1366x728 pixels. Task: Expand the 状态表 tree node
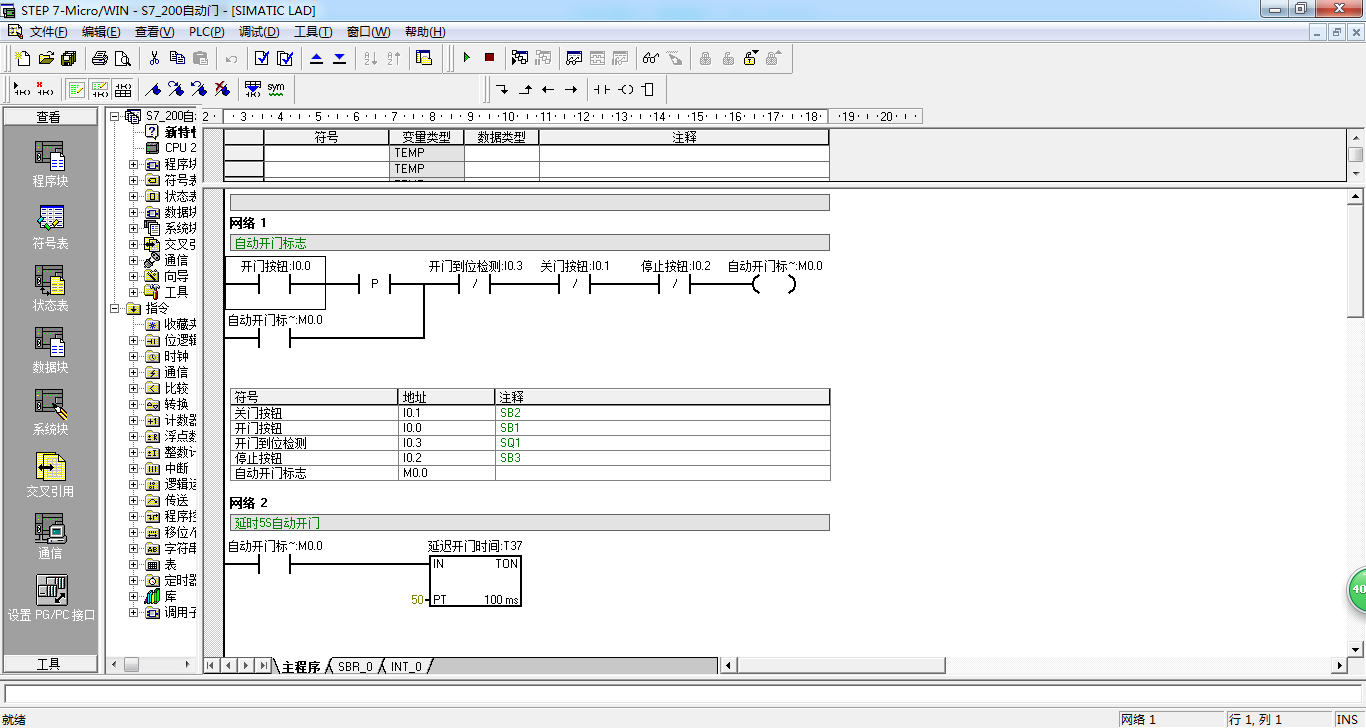(x=134, y=196)
